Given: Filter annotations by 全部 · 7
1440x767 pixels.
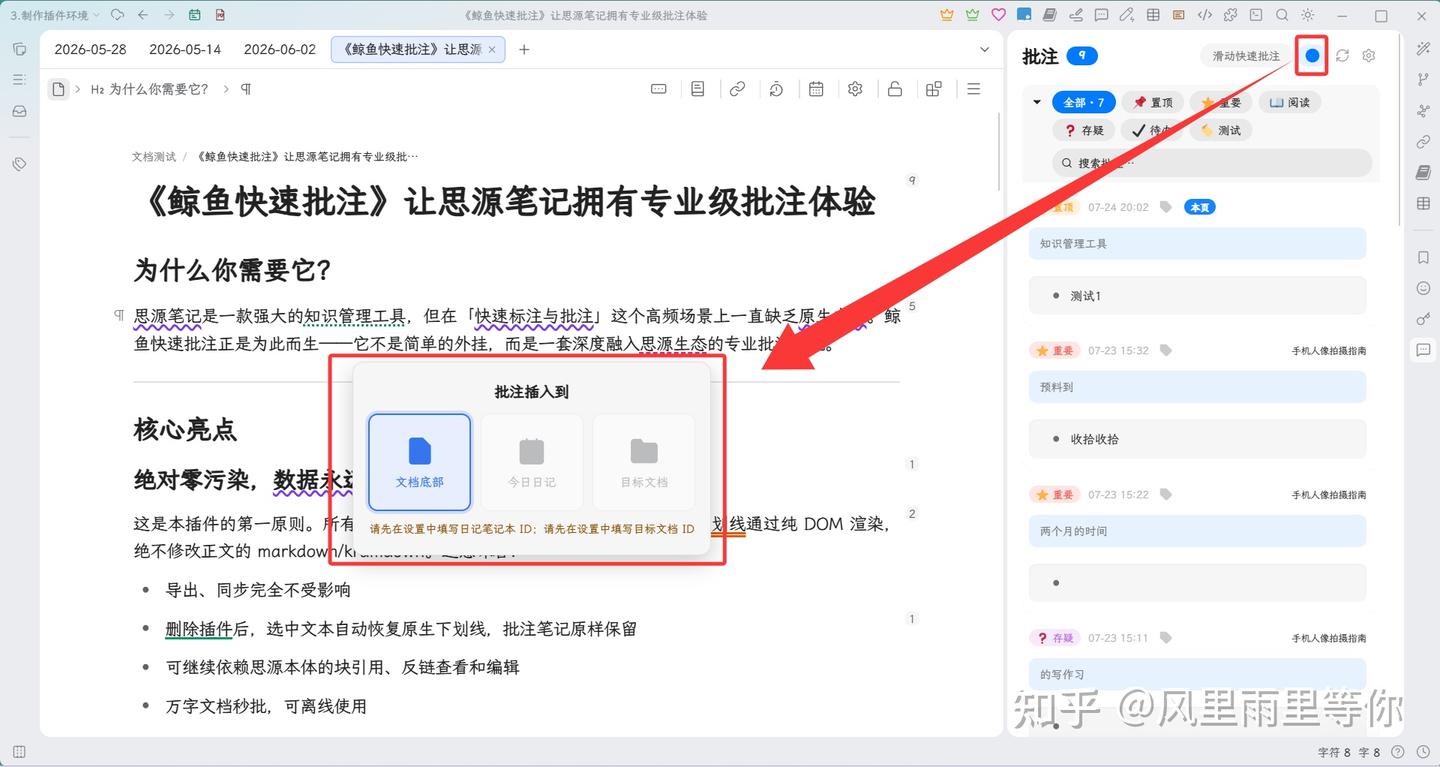Looking at the screenshot, I should tap(1083, 102).
